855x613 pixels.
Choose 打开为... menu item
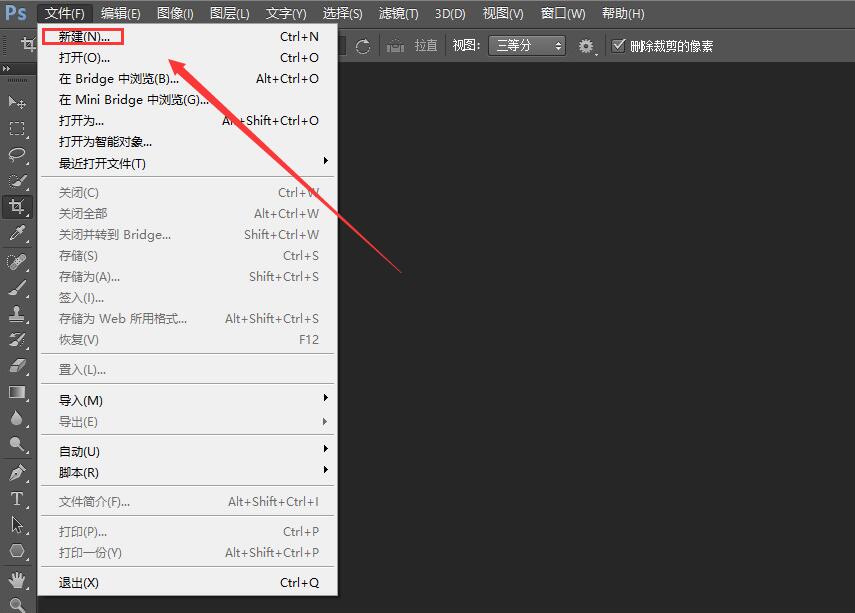(188, 121)
